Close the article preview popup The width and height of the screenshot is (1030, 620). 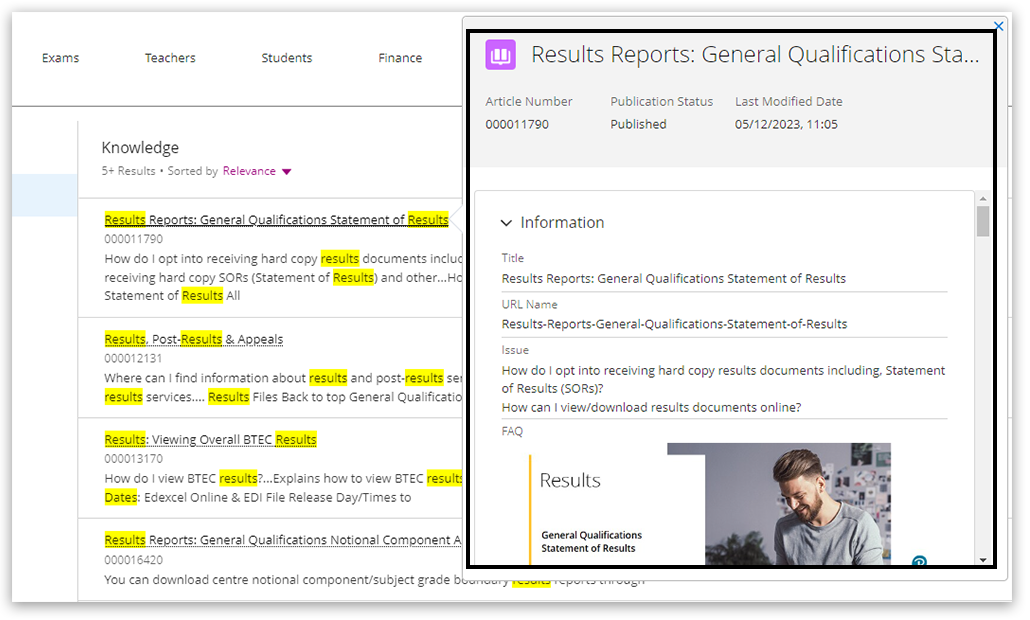[x=998, y=26]
